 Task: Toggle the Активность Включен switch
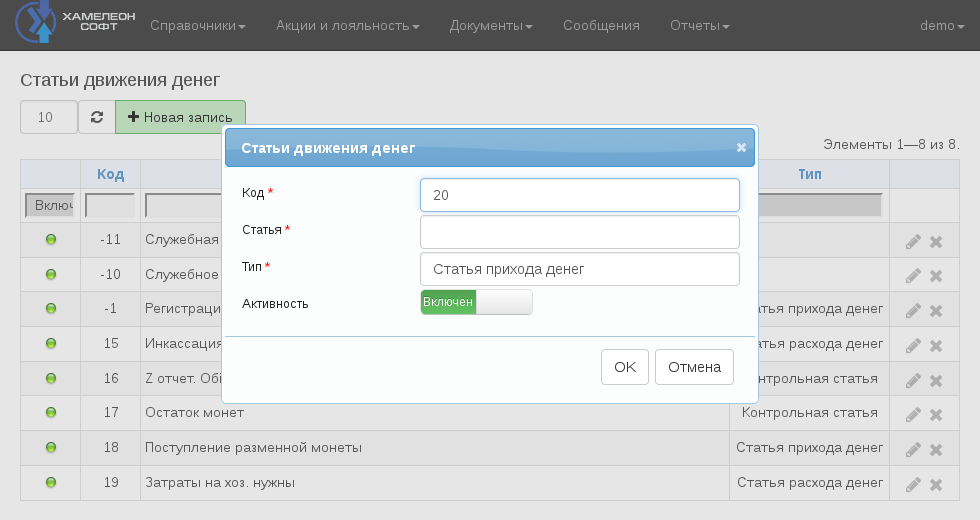pyautogui.click(x=476, y=302)
